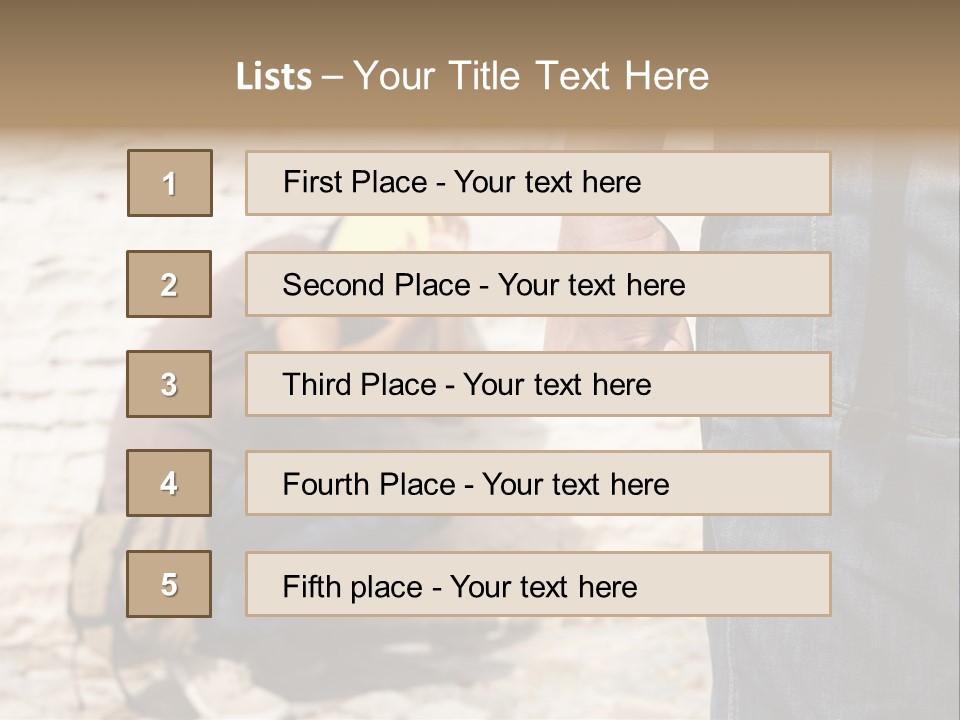Click 'Your Title Text Here' in title
This screenshot has width=960, height=720.
531,76
